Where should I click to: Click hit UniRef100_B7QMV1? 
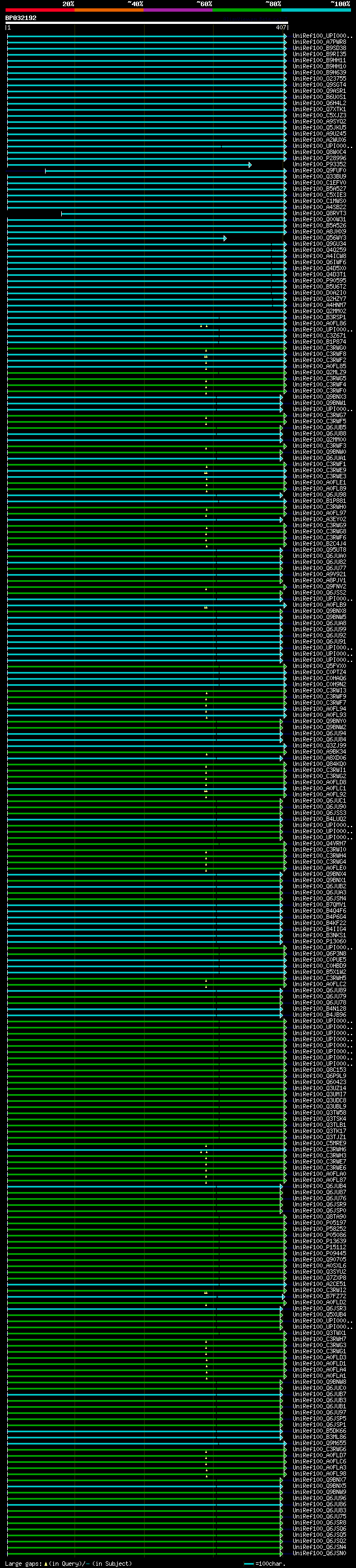coord(319,904)
